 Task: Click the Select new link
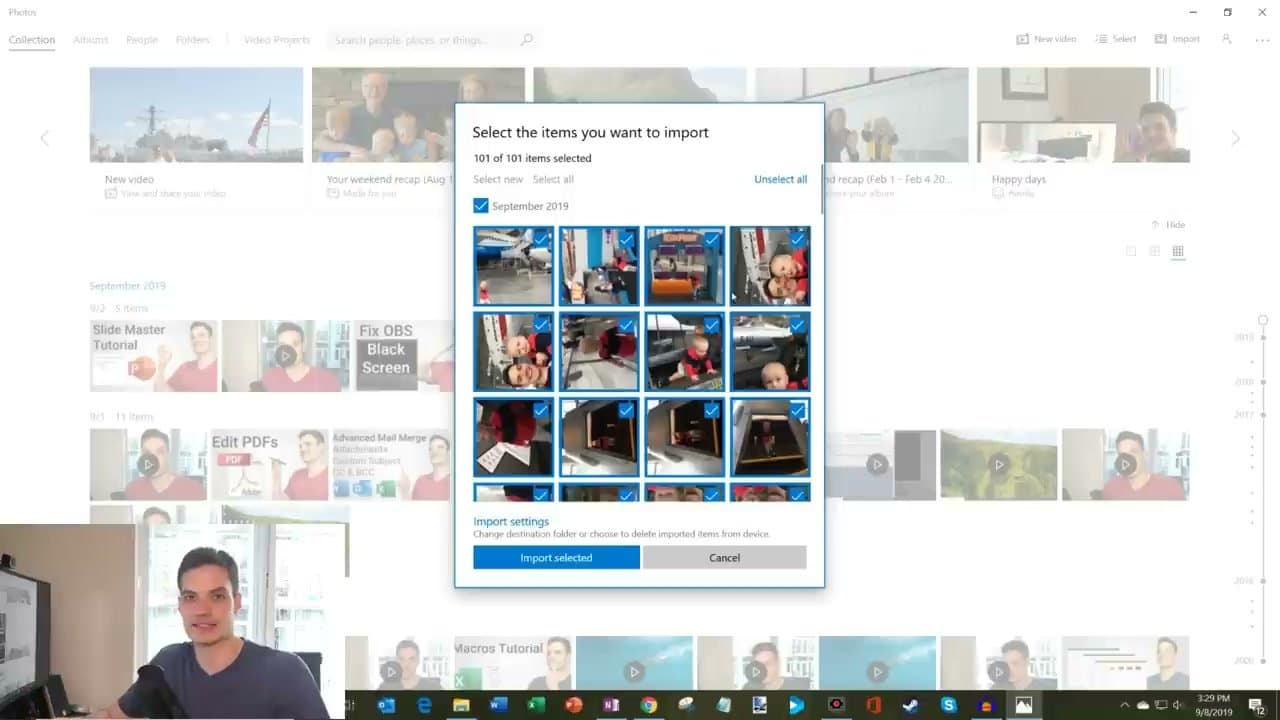click(498, 179)
